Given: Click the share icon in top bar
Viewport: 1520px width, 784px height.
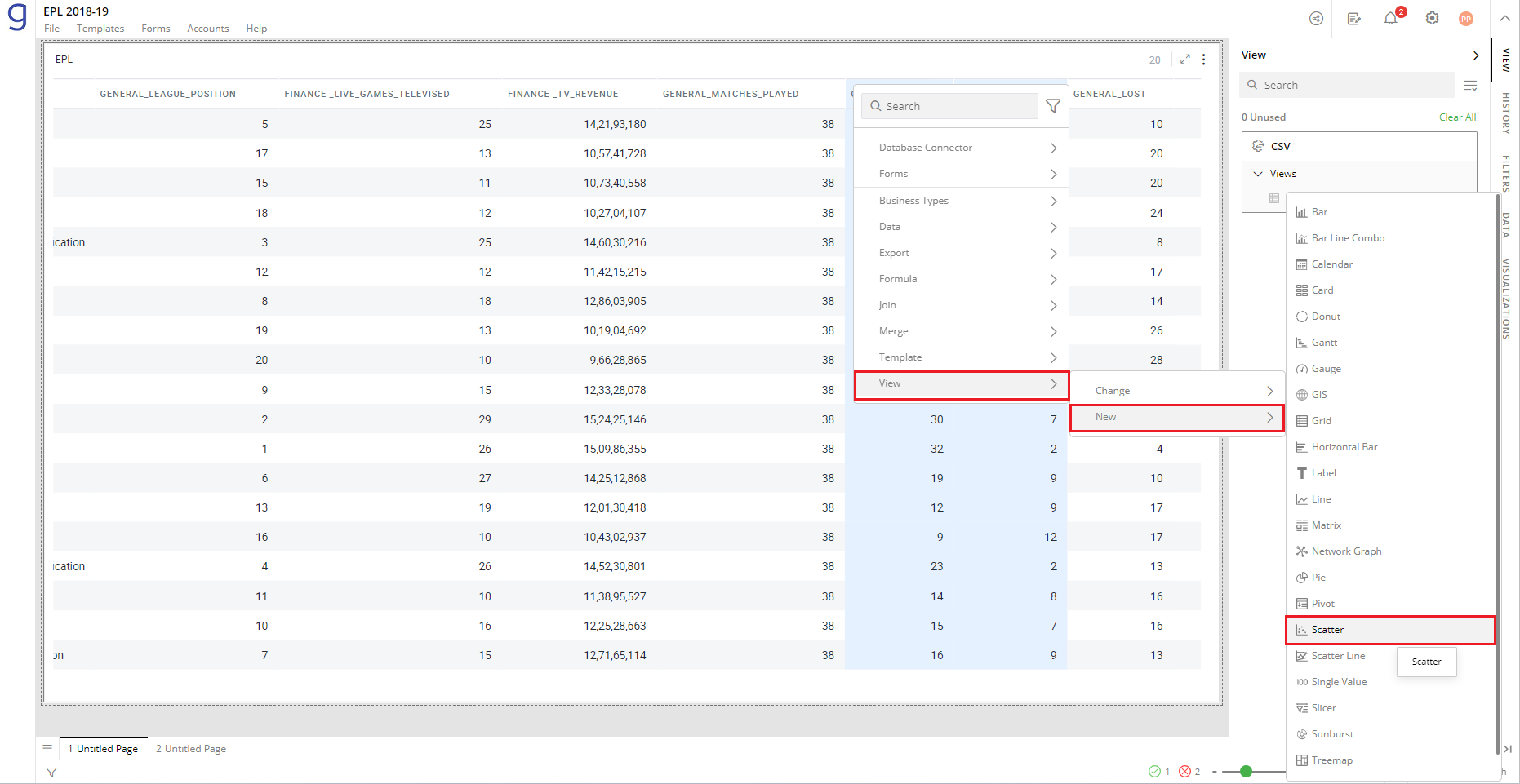Looking at the screenshot, I should 1316,18.
